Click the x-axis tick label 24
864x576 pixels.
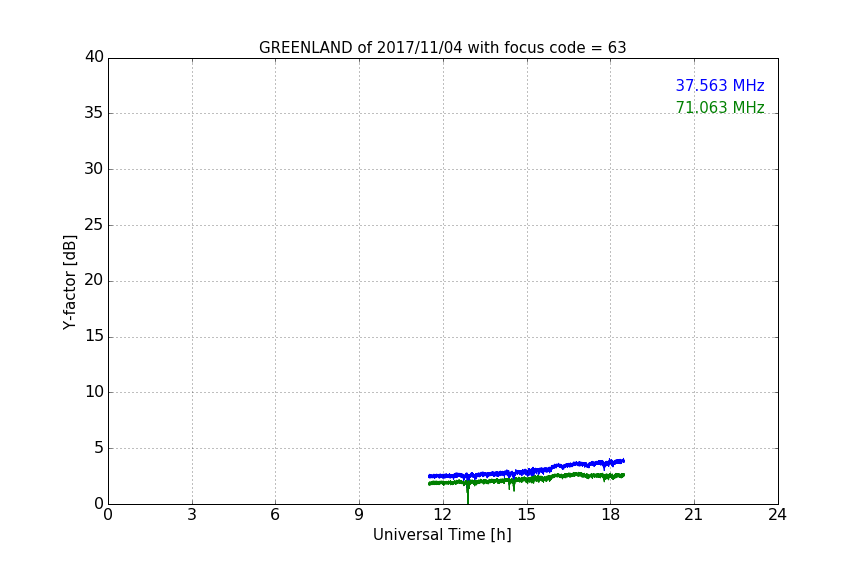click(x=777, y=515)
